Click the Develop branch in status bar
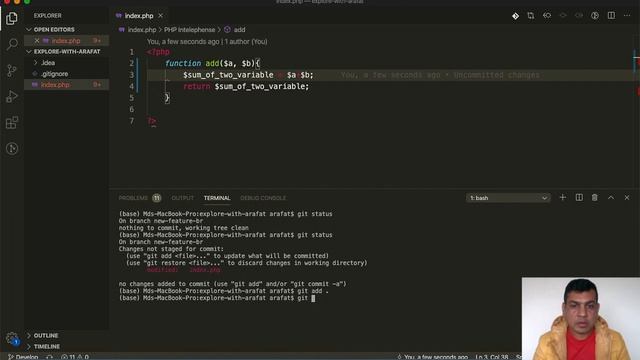 [x=23, y=357]
